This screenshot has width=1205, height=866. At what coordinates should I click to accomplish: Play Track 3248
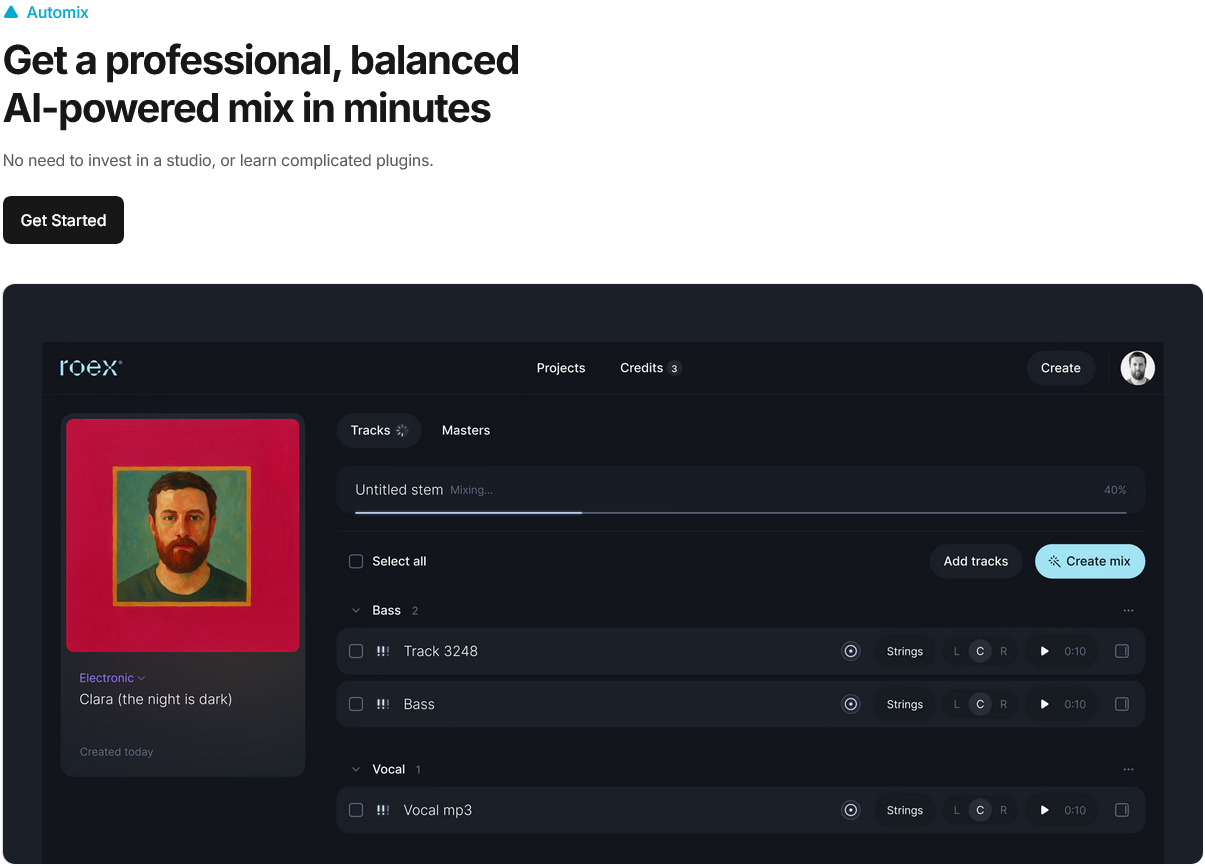1044,651
